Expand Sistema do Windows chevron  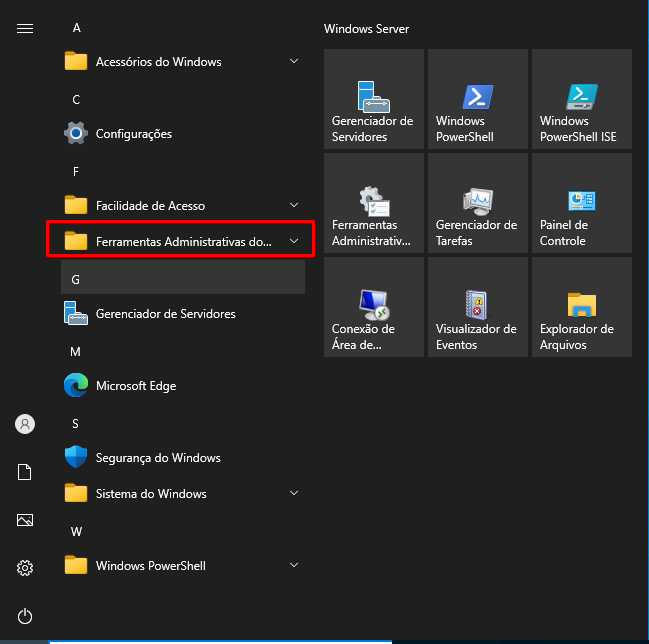click(x=294, y=493)
